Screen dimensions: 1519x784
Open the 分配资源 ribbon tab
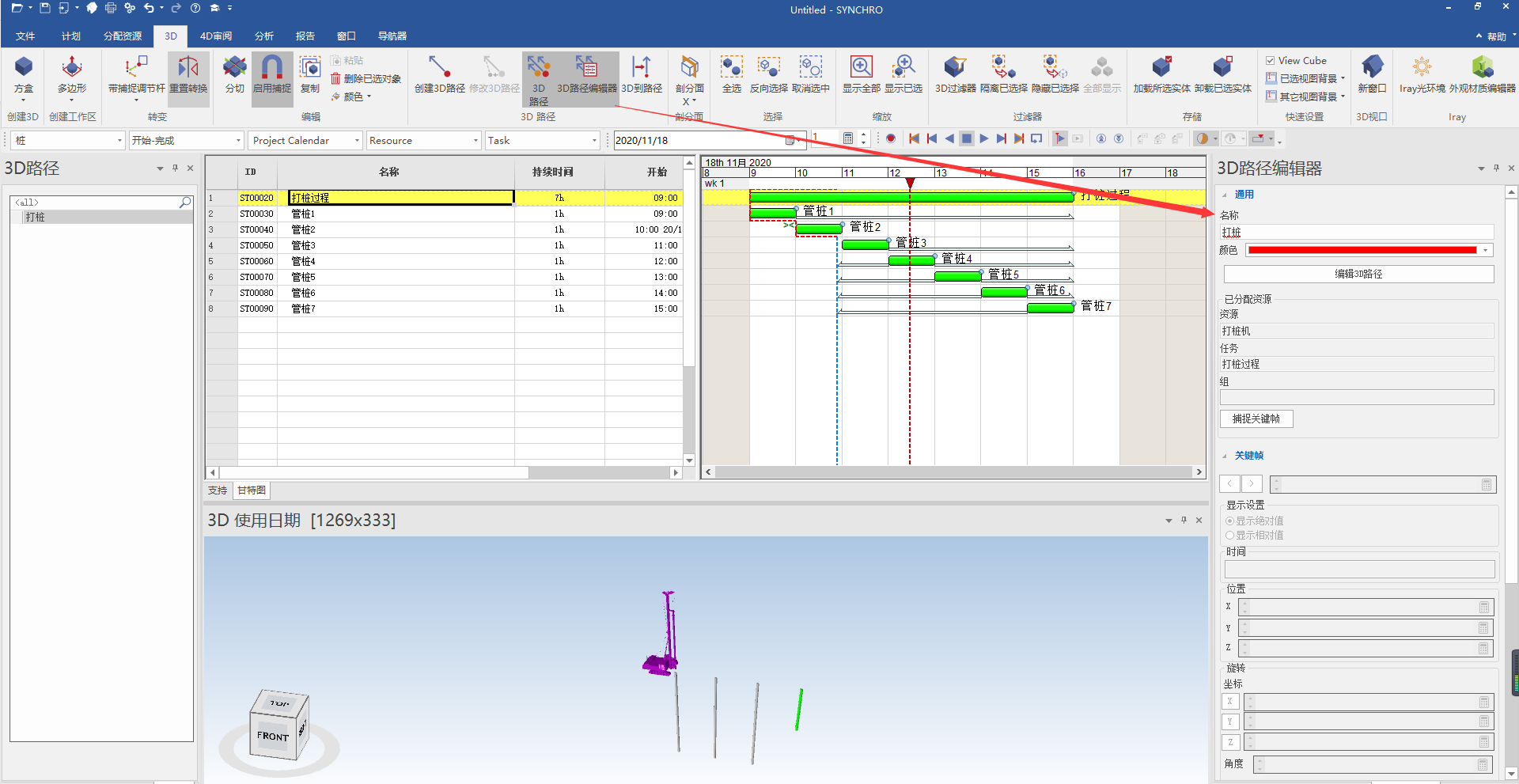(x=123, y=36)
